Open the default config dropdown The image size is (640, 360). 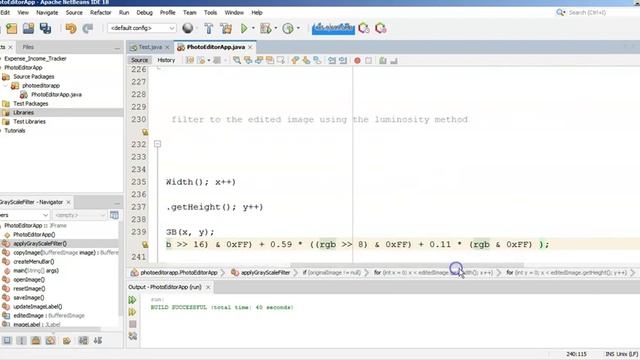click(142, 28)
